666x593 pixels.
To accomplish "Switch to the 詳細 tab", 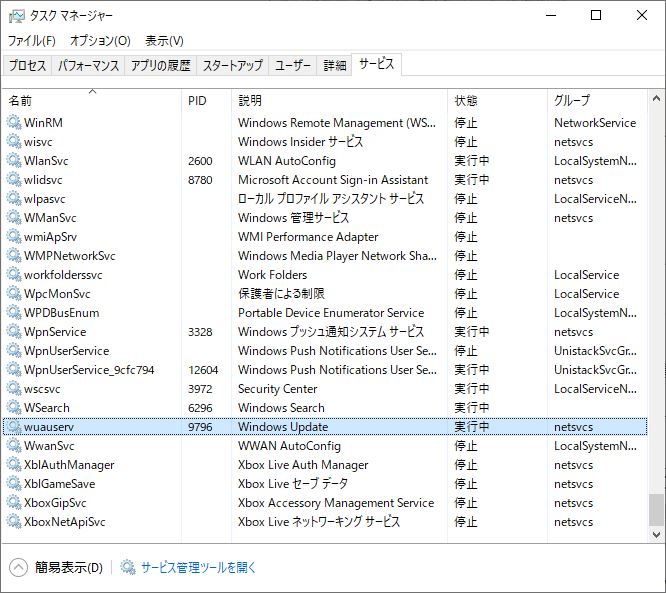I will pyautogui.click(x=335, y=65).
